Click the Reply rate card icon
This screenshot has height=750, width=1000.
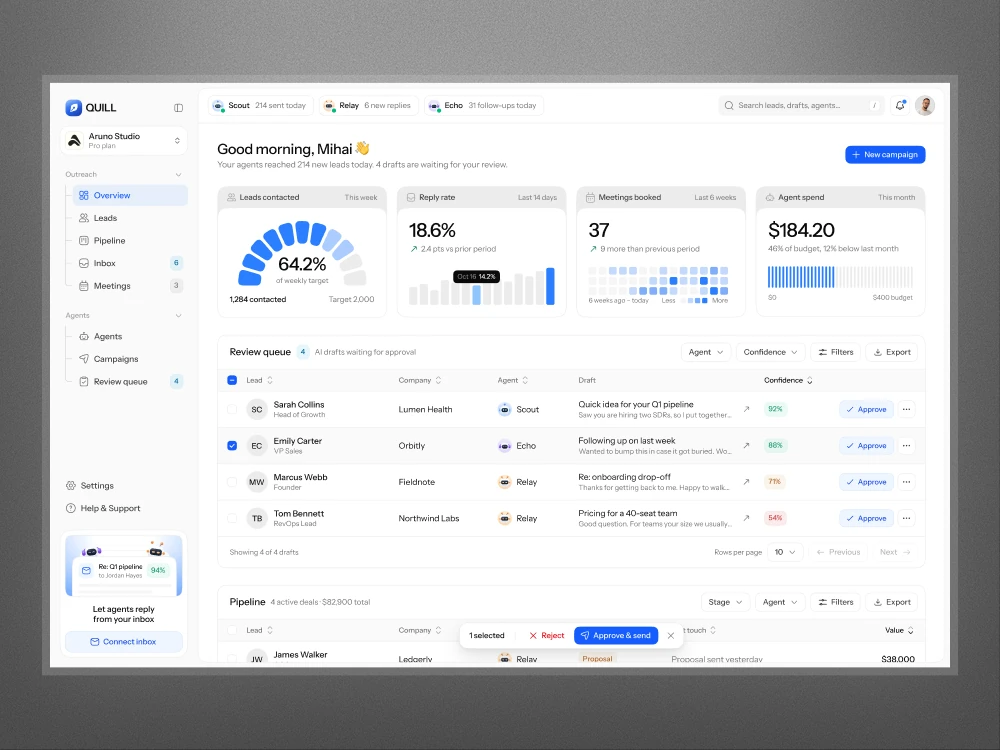(x=411, y=198)
